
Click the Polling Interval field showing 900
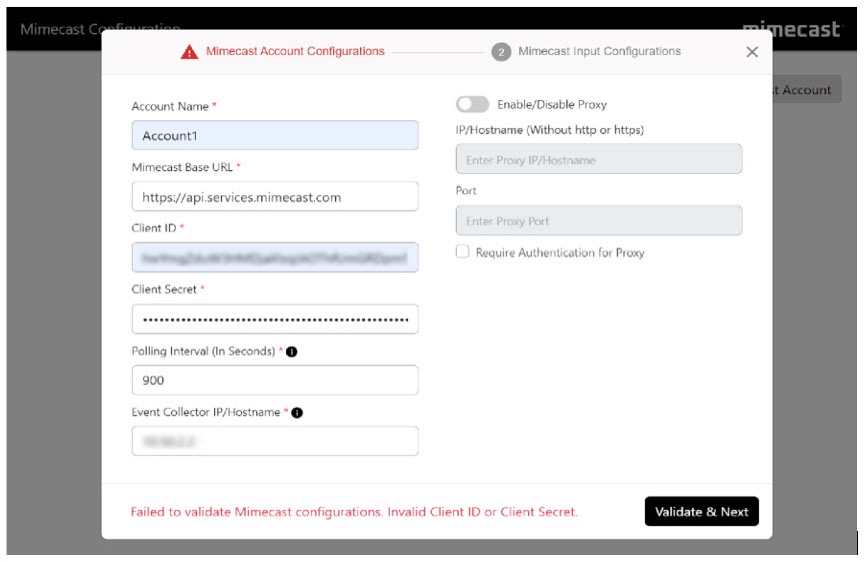pos(275,380)
